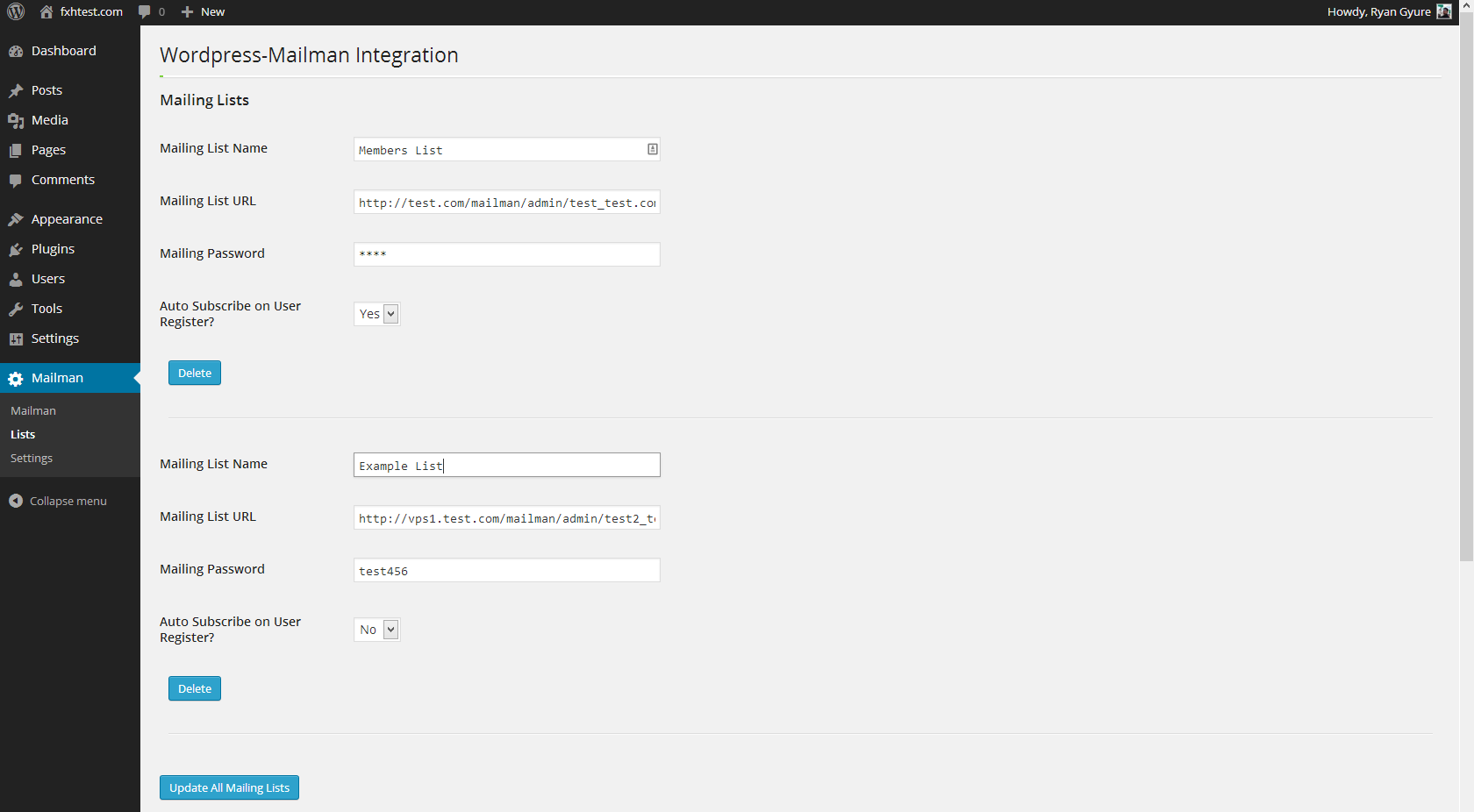The width and height of the screenshot is (1474, 812).
Task: Click the Collapse menu arrow icon
Action: tap(16, 501)
